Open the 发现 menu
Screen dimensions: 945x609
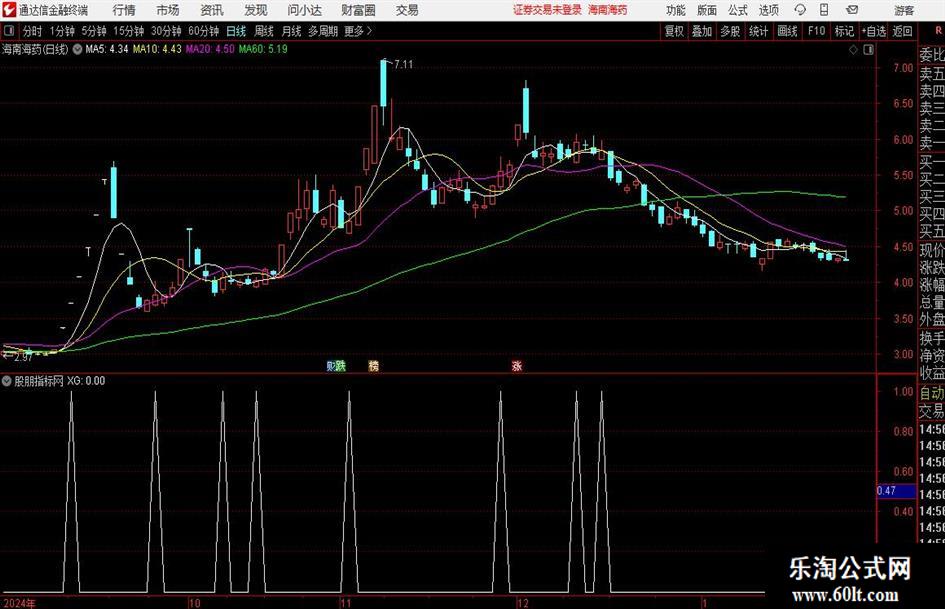pos(256,10)
